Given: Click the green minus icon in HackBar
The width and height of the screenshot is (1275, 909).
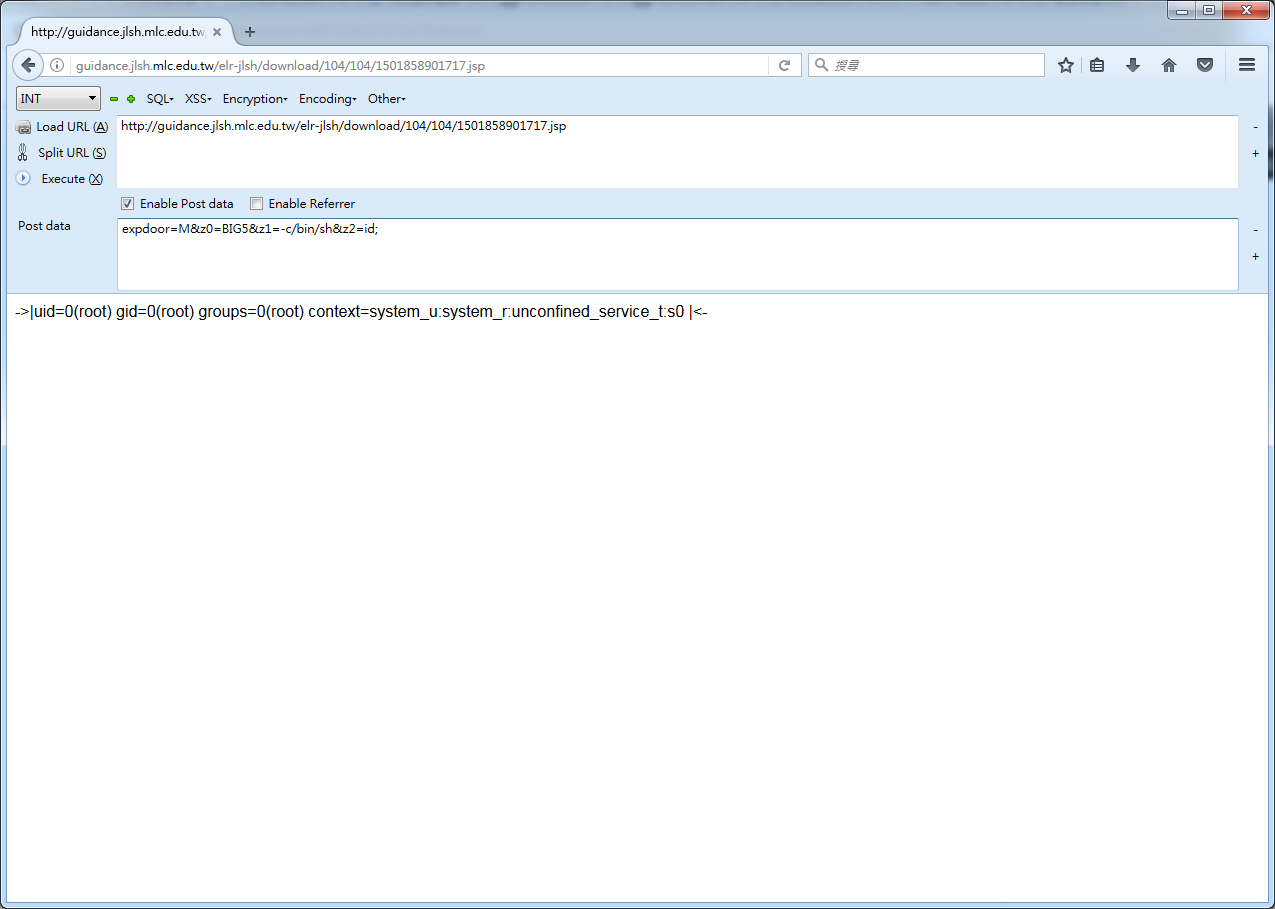Looking at the screenshot, I should 114,99.
